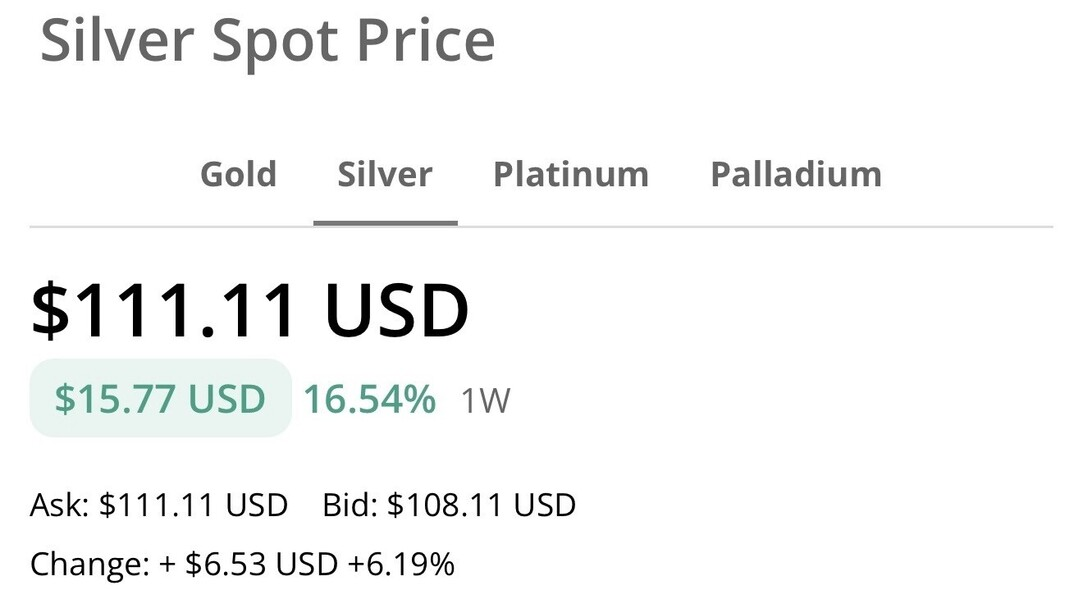This screenshot has width=1083, height=590.
Task: Select the Silver tab
Action: (385, 174)
